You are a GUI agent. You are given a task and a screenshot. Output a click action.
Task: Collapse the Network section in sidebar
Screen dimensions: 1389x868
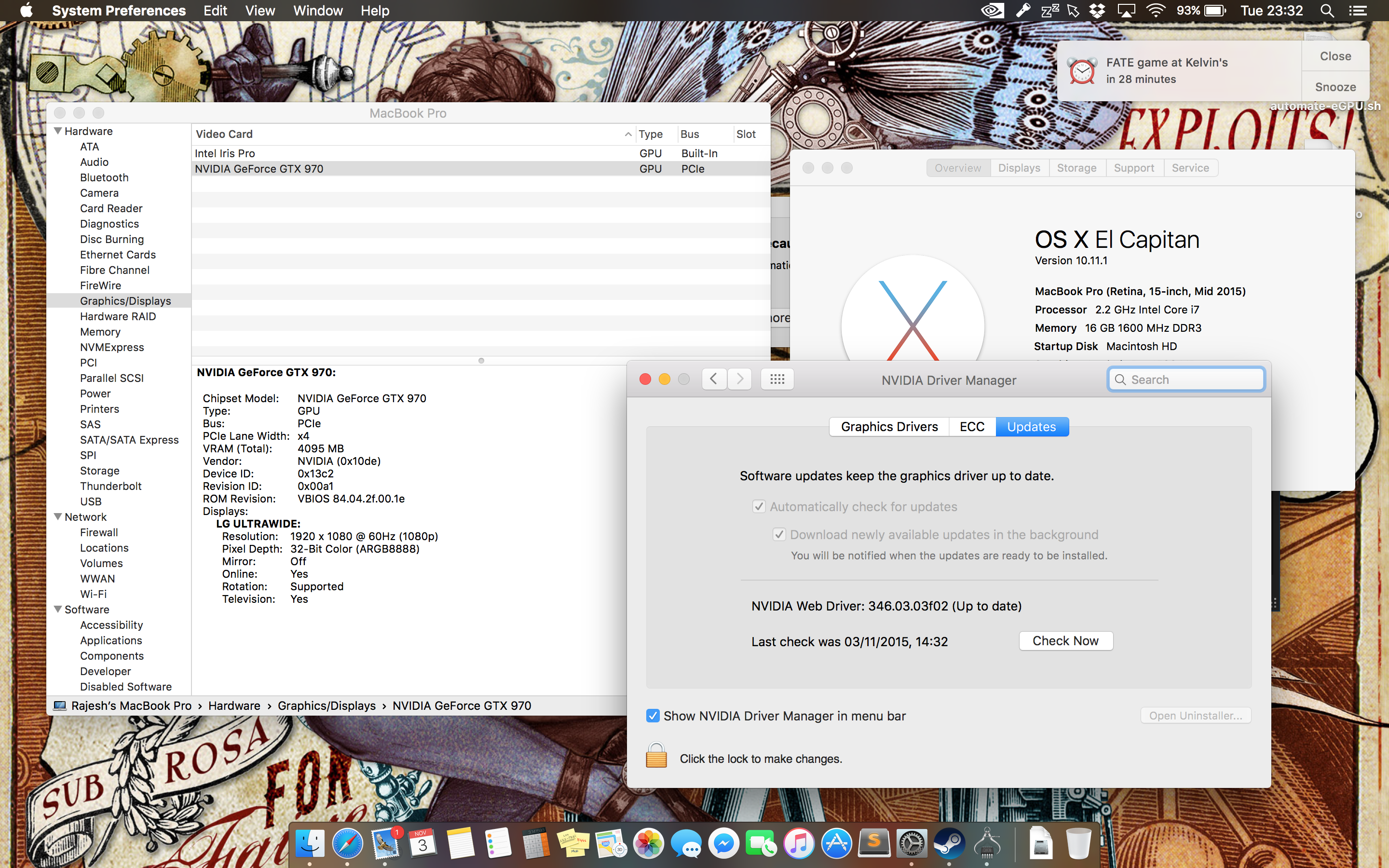[58, 516]
